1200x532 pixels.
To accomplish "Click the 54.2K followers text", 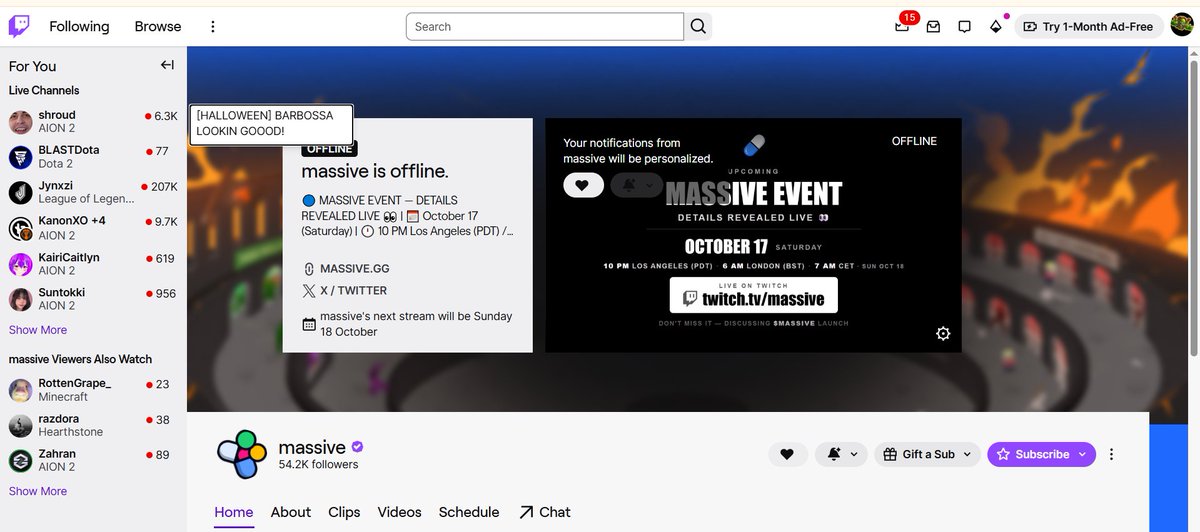I will point(318,465).
